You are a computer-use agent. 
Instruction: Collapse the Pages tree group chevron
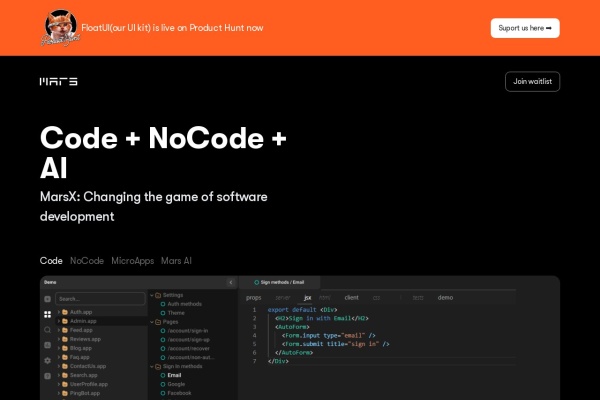(152, 322)
